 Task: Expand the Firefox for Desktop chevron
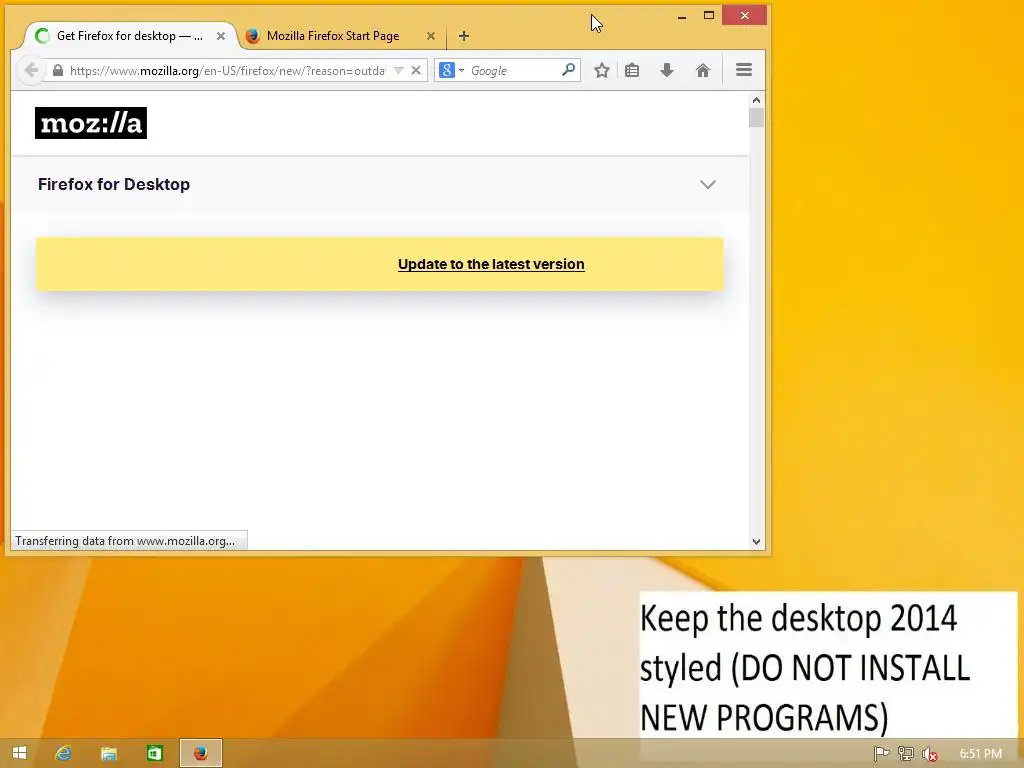click(708, 184)
